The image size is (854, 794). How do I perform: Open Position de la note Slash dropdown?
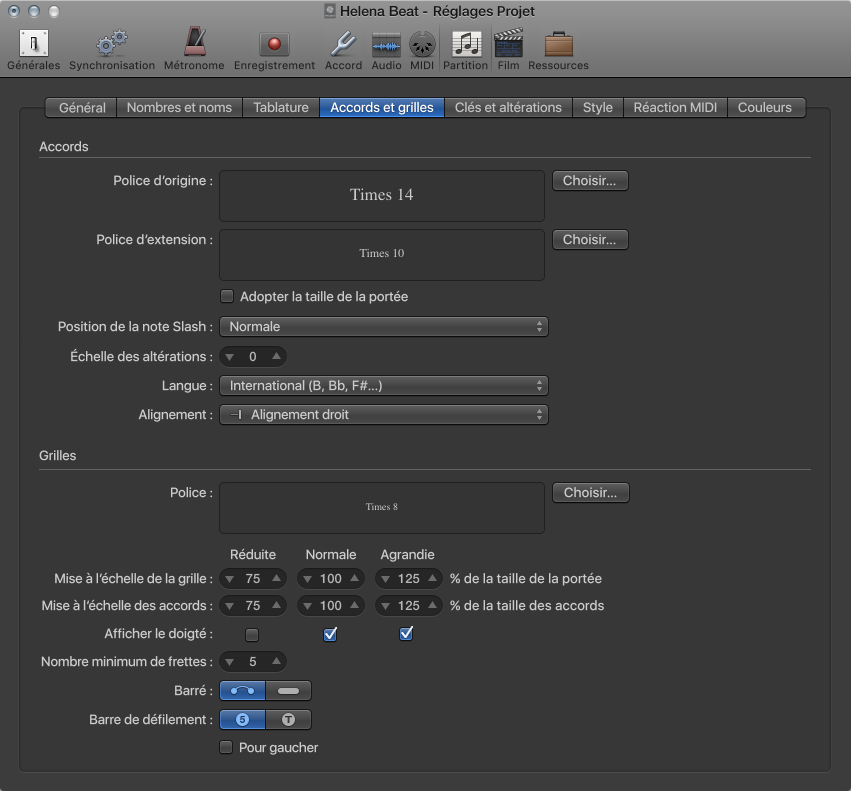click(x=383, y=327)
